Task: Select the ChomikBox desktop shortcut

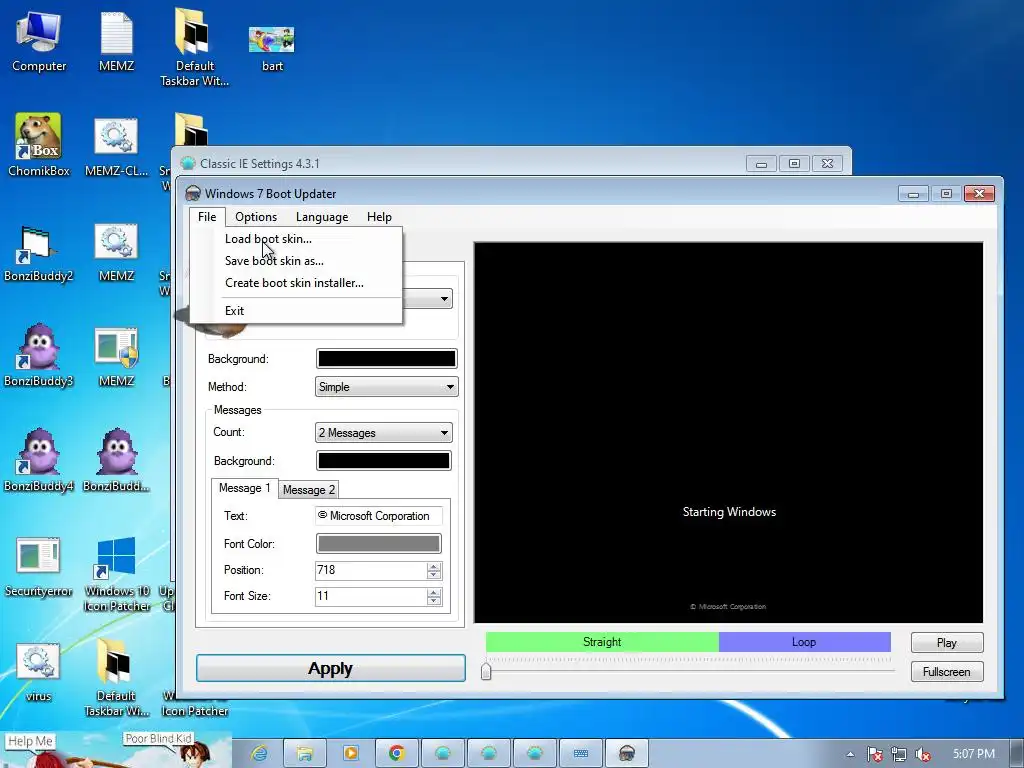Action: pos(39,145)
